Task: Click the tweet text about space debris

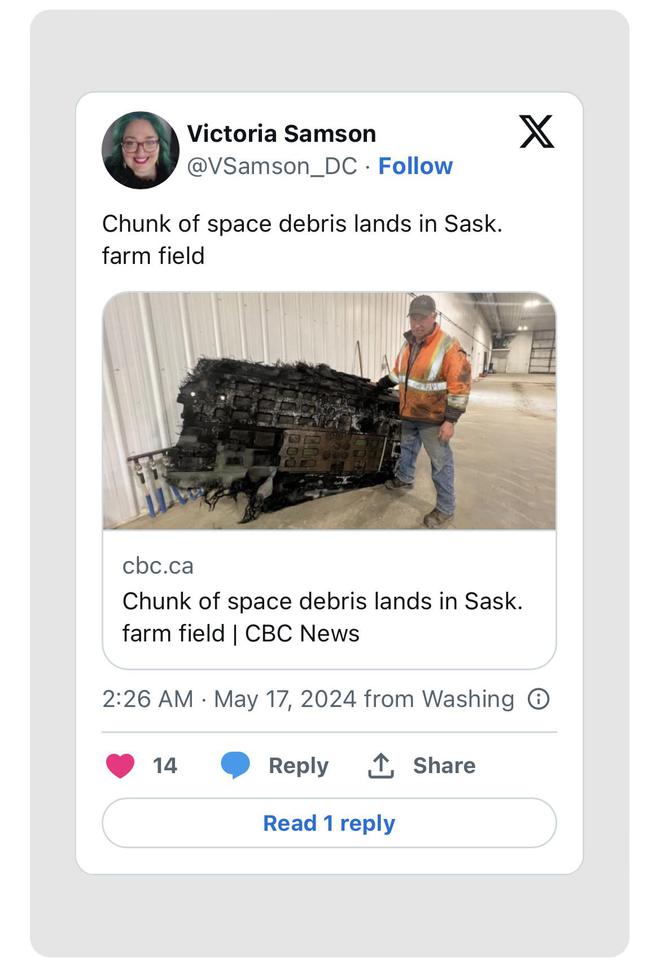Action: pyautogui.click(x=302, y=239)
